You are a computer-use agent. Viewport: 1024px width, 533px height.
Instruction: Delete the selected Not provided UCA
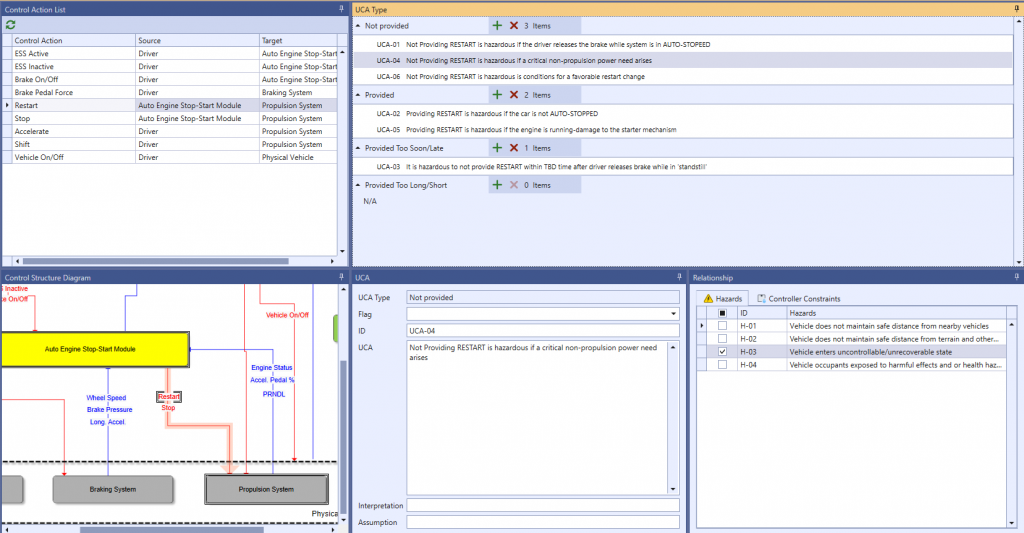(514, 25)
